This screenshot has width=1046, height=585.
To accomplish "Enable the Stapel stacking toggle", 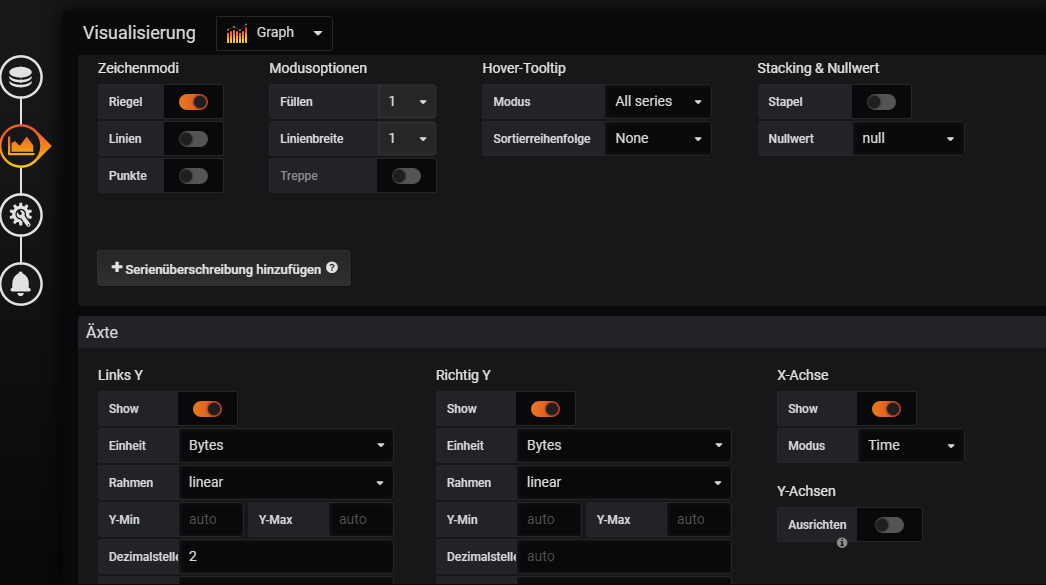I will tap(881, 102).
